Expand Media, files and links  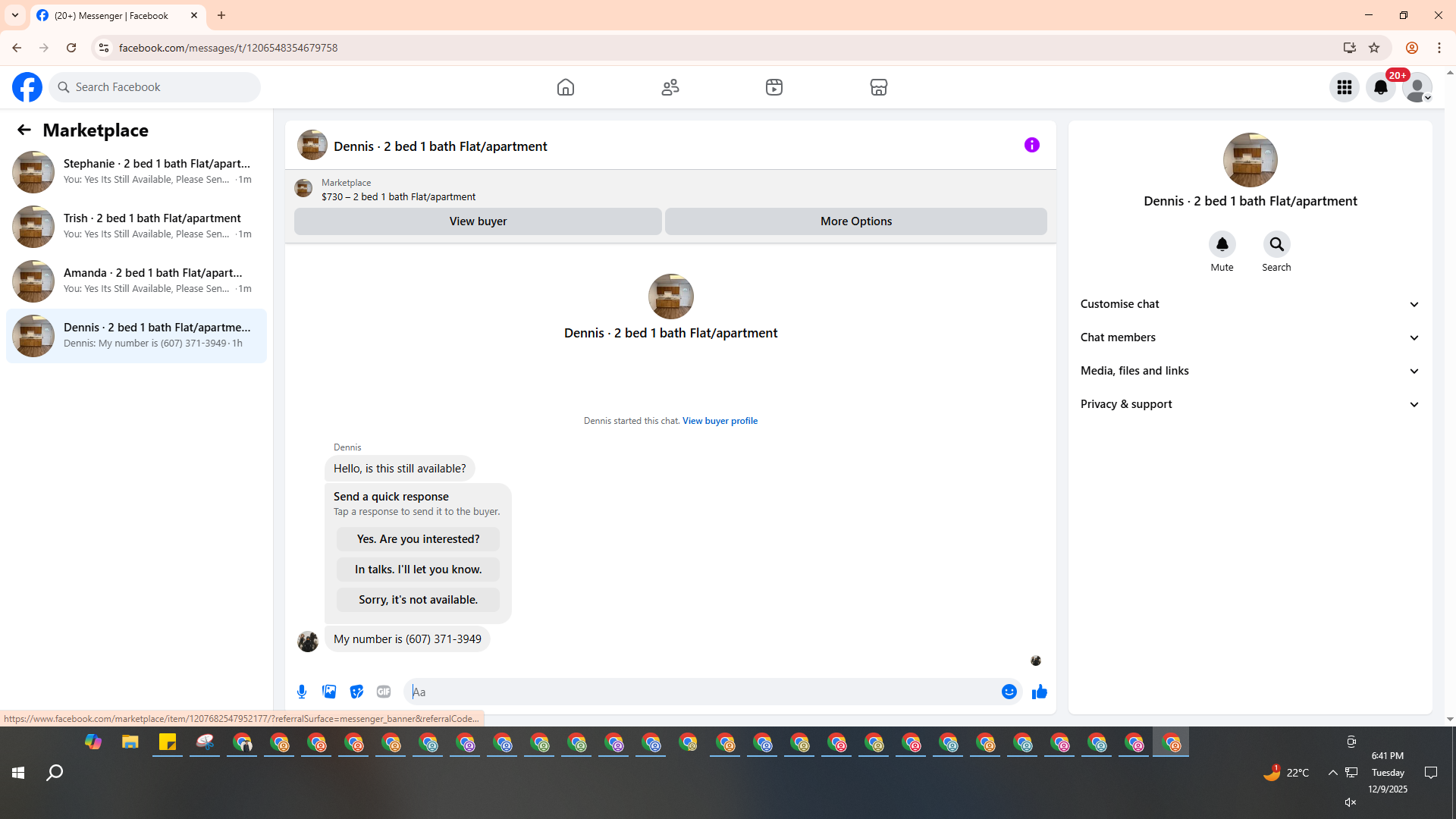(1250, 371)
